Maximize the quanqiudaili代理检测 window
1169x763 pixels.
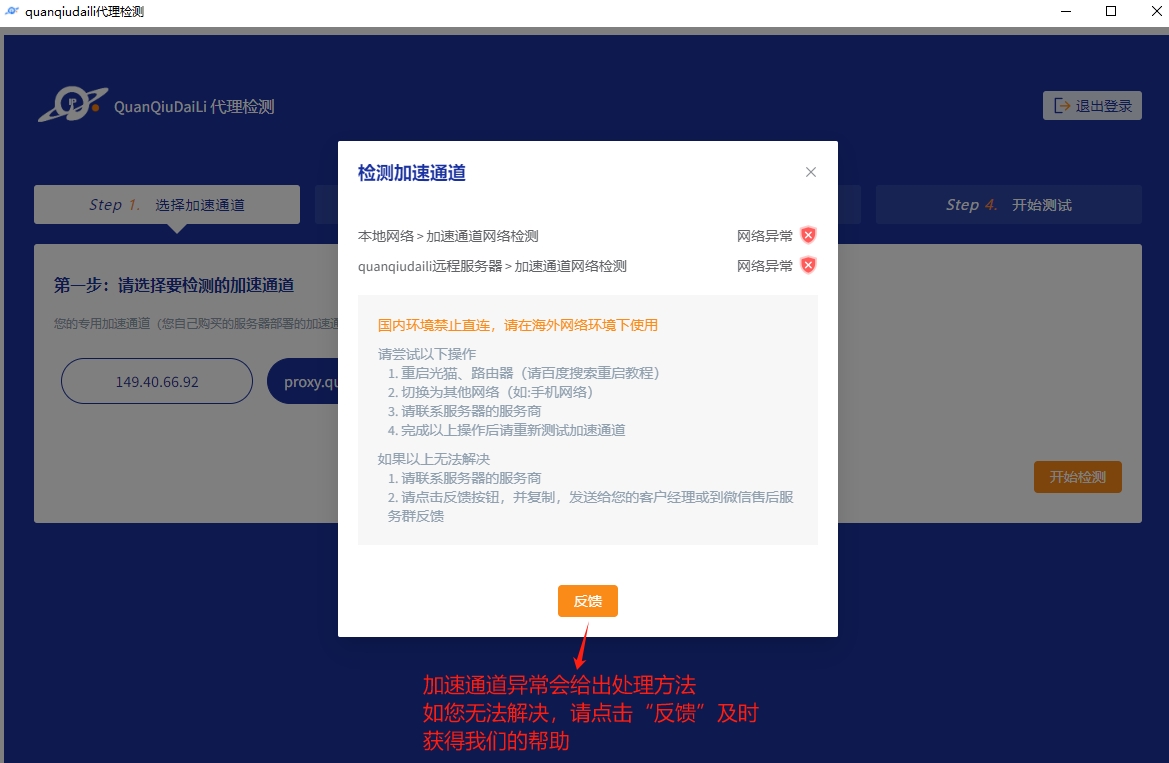[x=1110, y=12]
